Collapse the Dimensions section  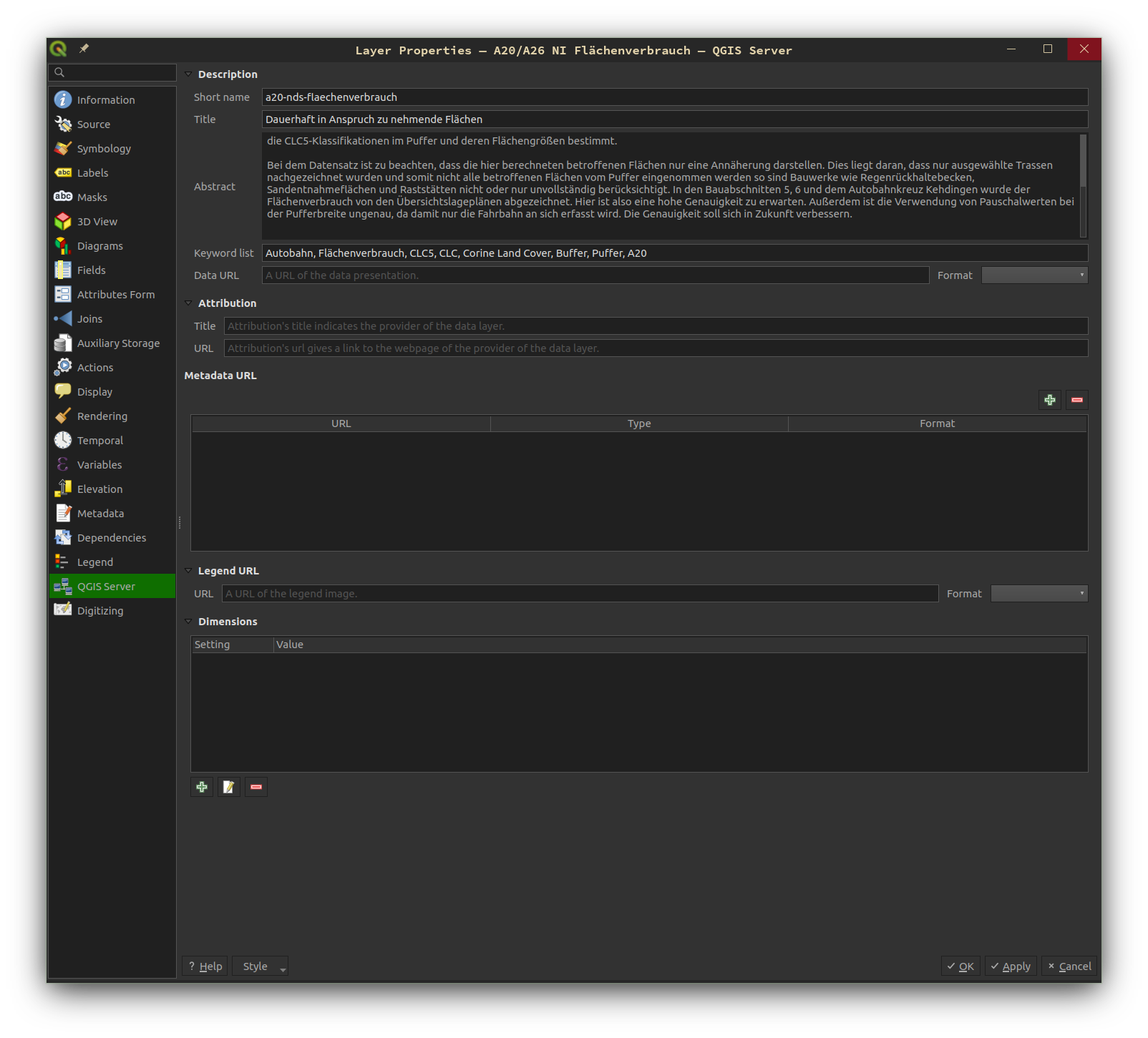pyautogui.click(x=189, y=622)
